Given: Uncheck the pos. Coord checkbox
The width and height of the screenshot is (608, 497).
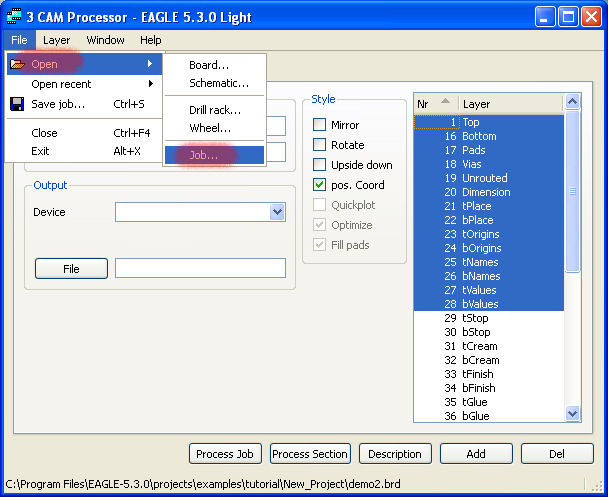Looking at the screenshot, I should pos(320,185).
